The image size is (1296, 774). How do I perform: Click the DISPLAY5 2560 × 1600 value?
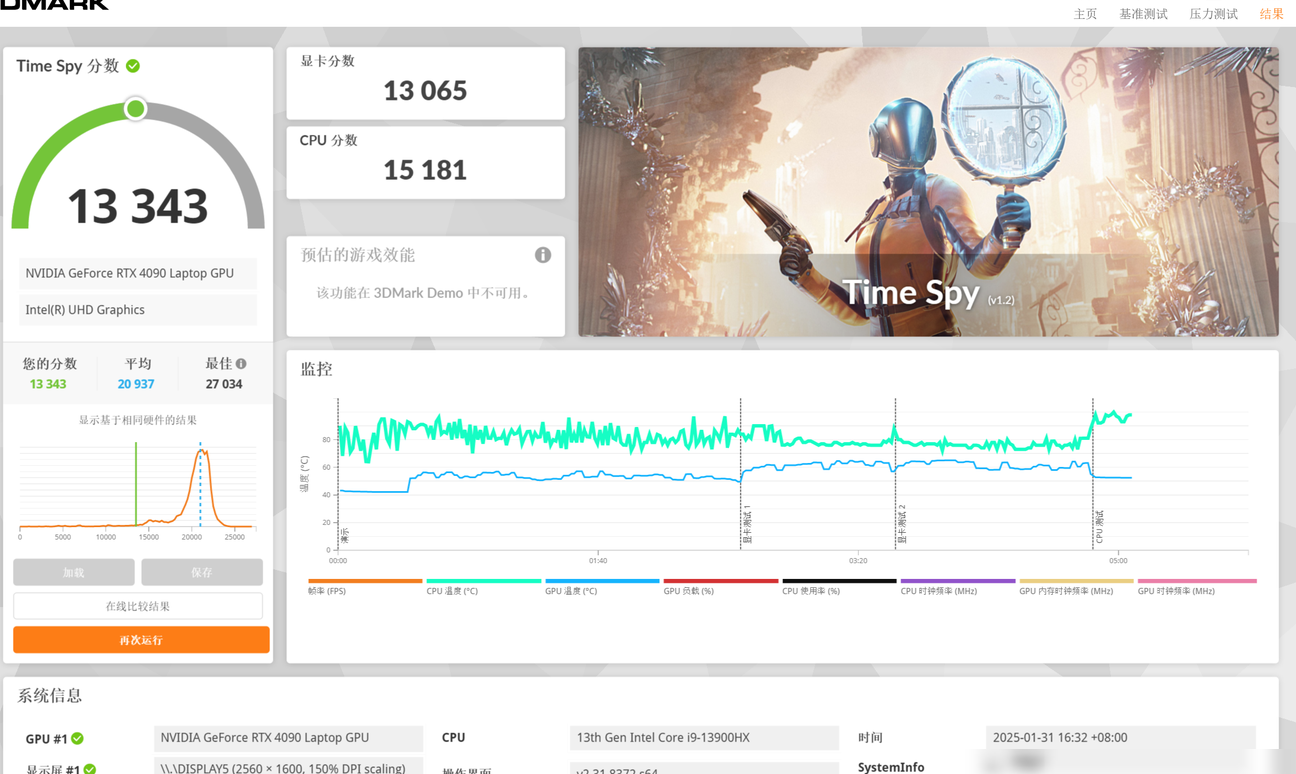[288, 767]
